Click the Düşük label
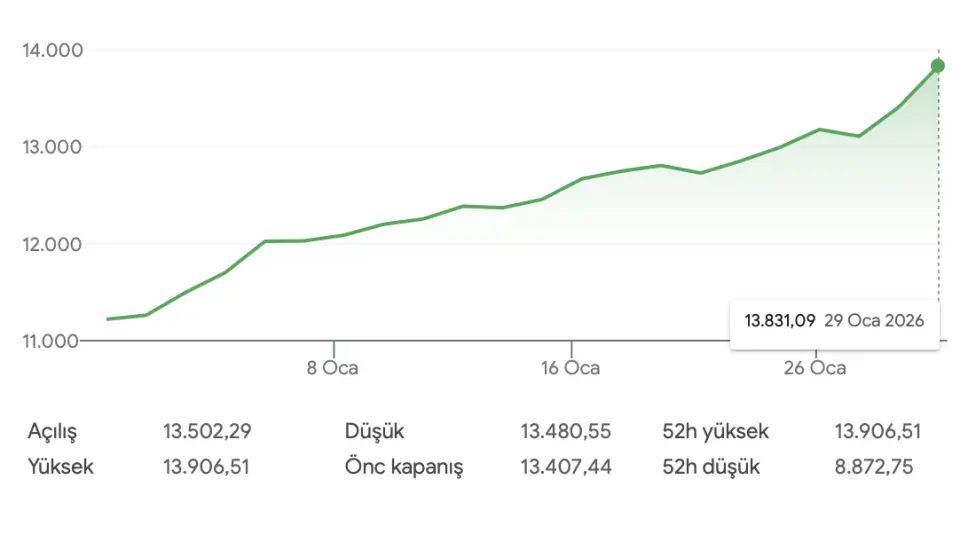960x550 pixels. tap(374, 432)
